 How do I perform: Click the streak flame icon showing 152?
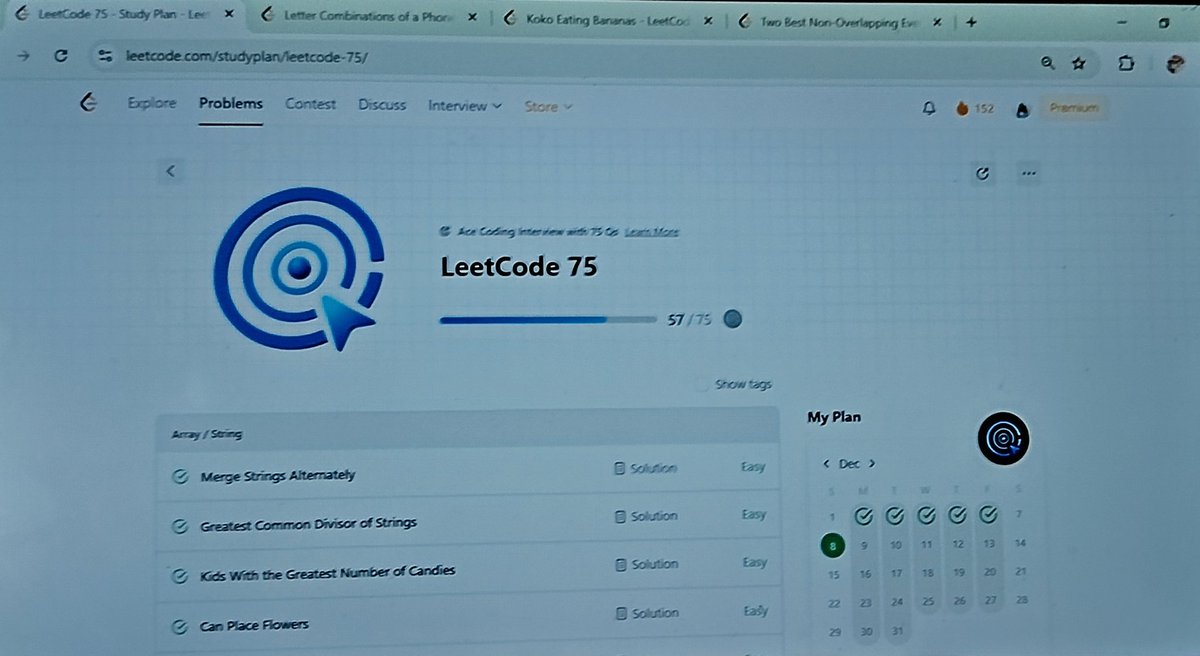click(962, 108)
